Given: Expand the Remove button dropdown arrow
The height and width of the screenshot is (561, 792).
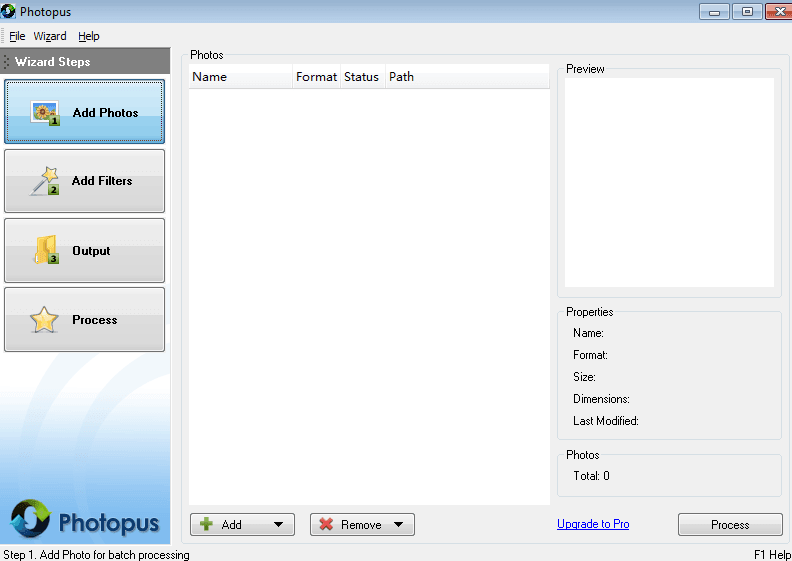Looking at the screenshot, I should pos(398,525).
